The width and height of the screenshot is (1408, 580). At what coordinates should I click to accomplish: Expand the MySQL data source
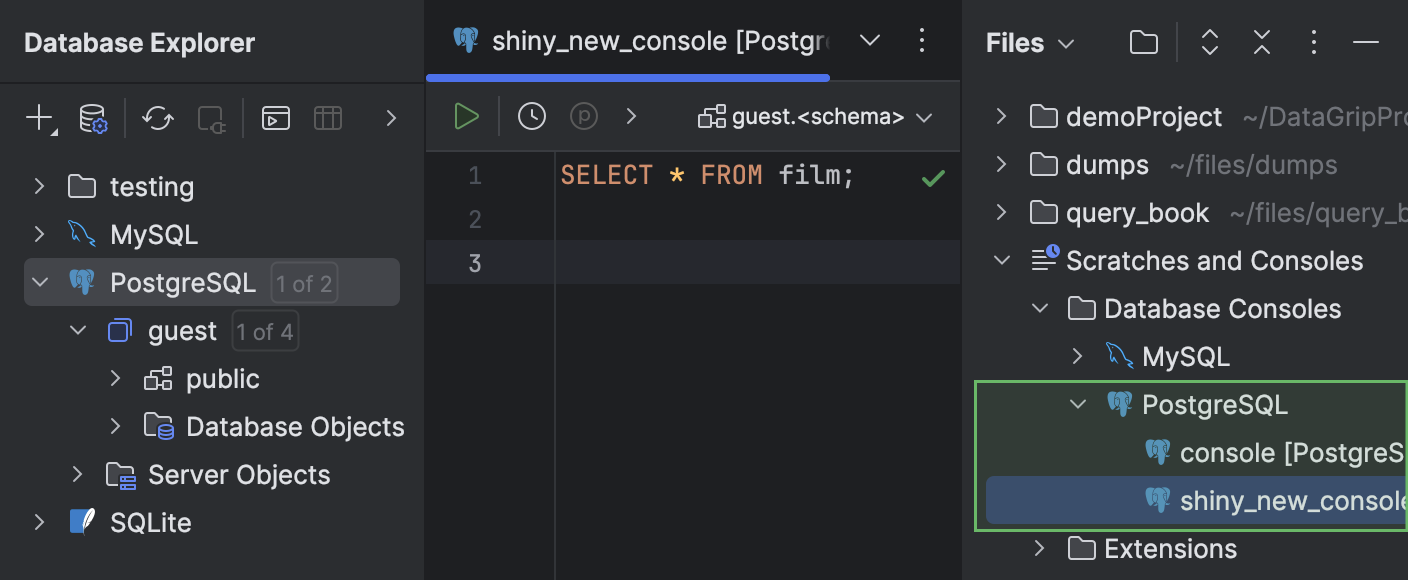[38, 234]
